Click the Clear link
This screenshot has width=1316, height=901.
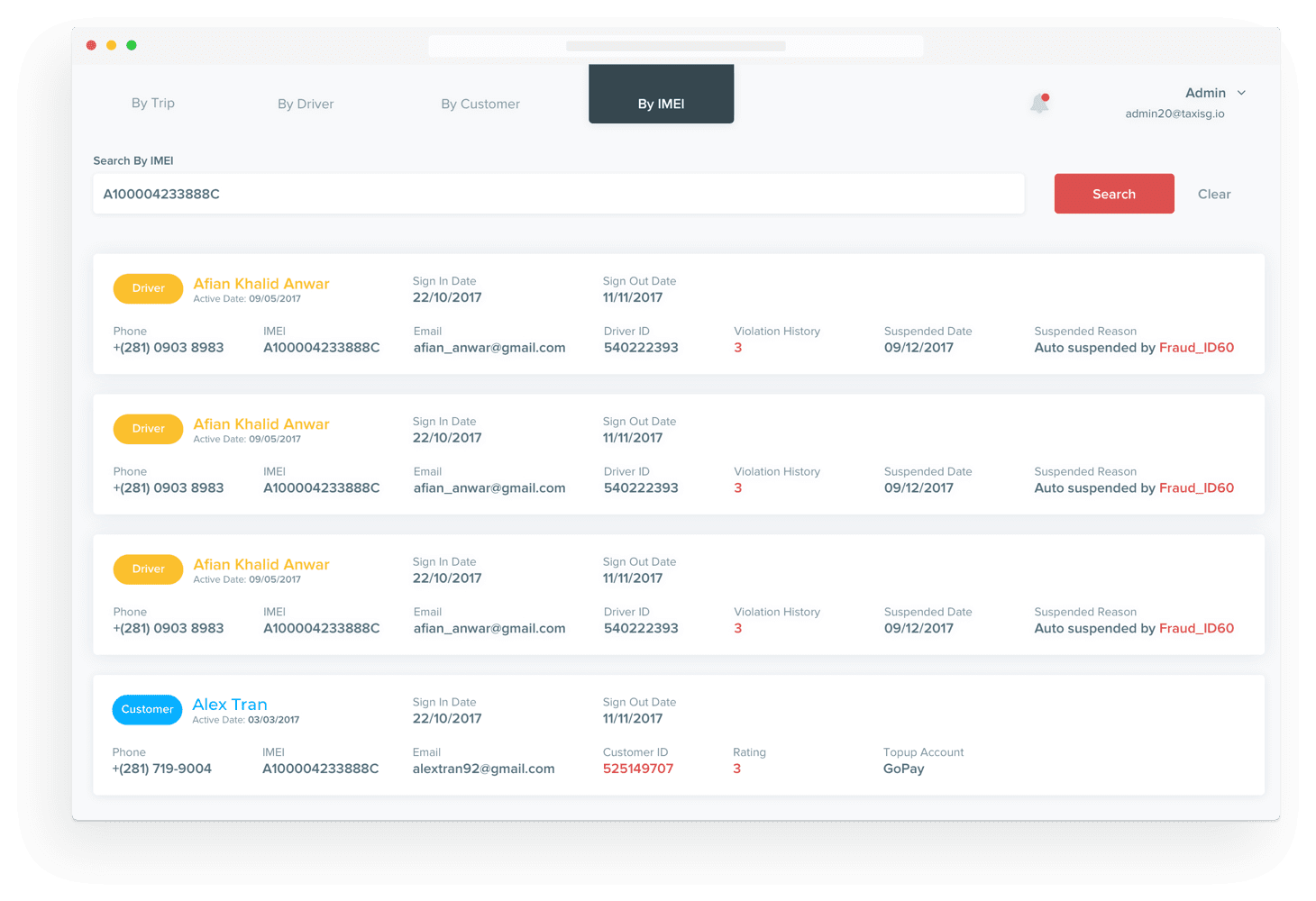point(1214,194)
